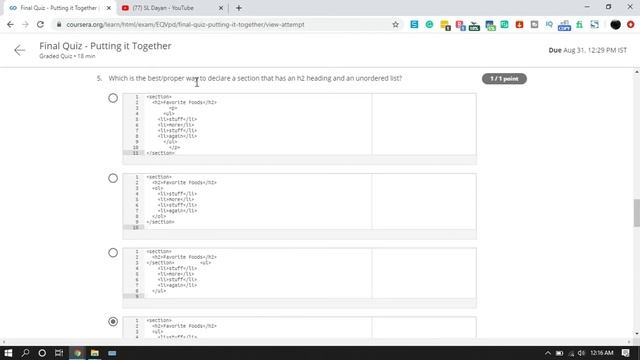Click the browser Back navigation arrow
640x360 pixels.
pos(10,24)
